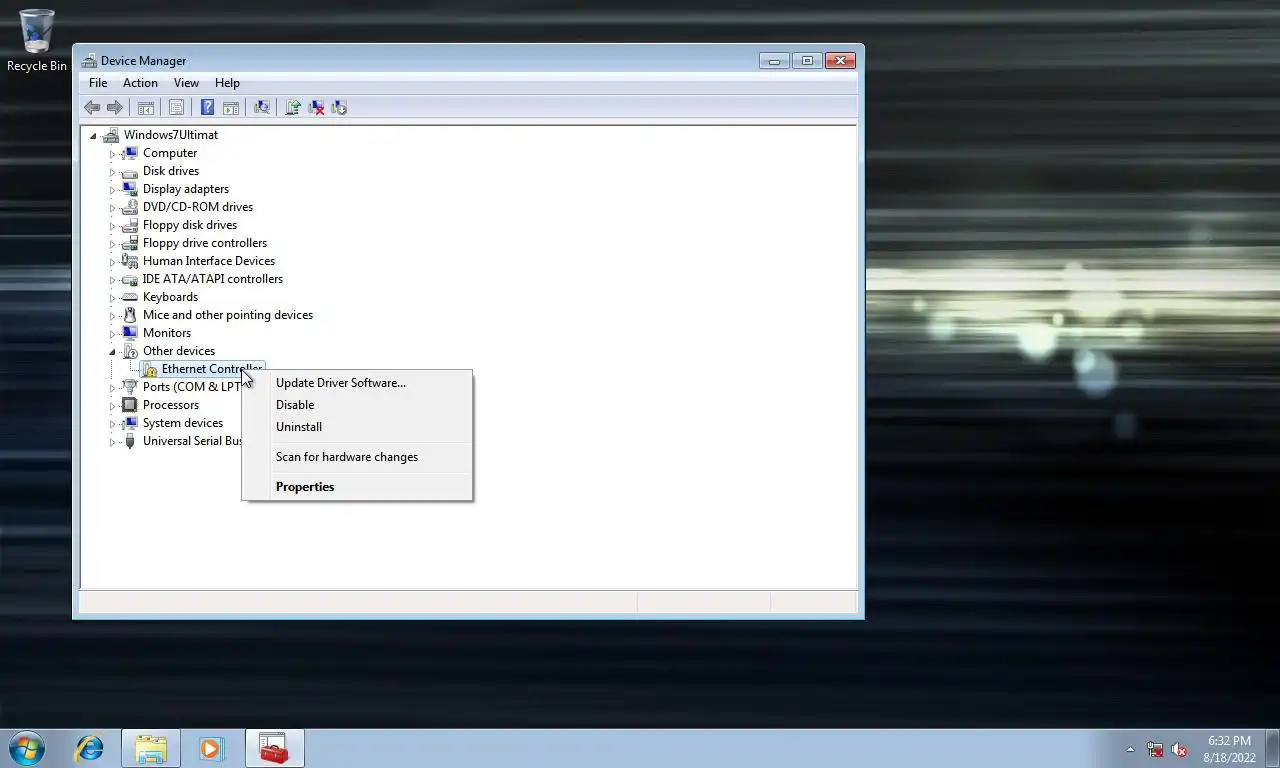
Task: Click the Keyboards category icon
Action: 129,297
